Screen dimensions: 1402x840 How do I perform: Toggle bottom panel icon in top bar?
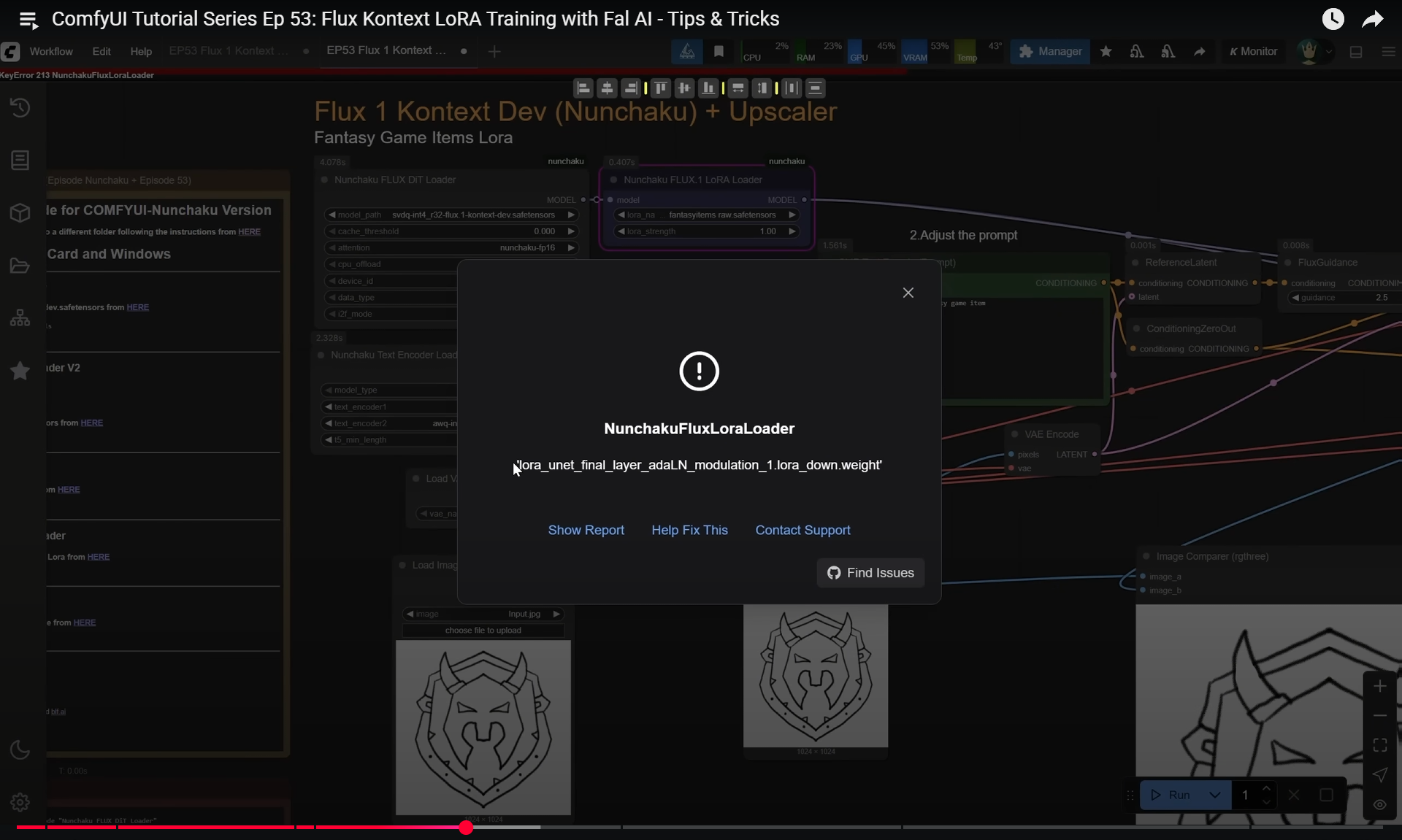coord(1356,52)
